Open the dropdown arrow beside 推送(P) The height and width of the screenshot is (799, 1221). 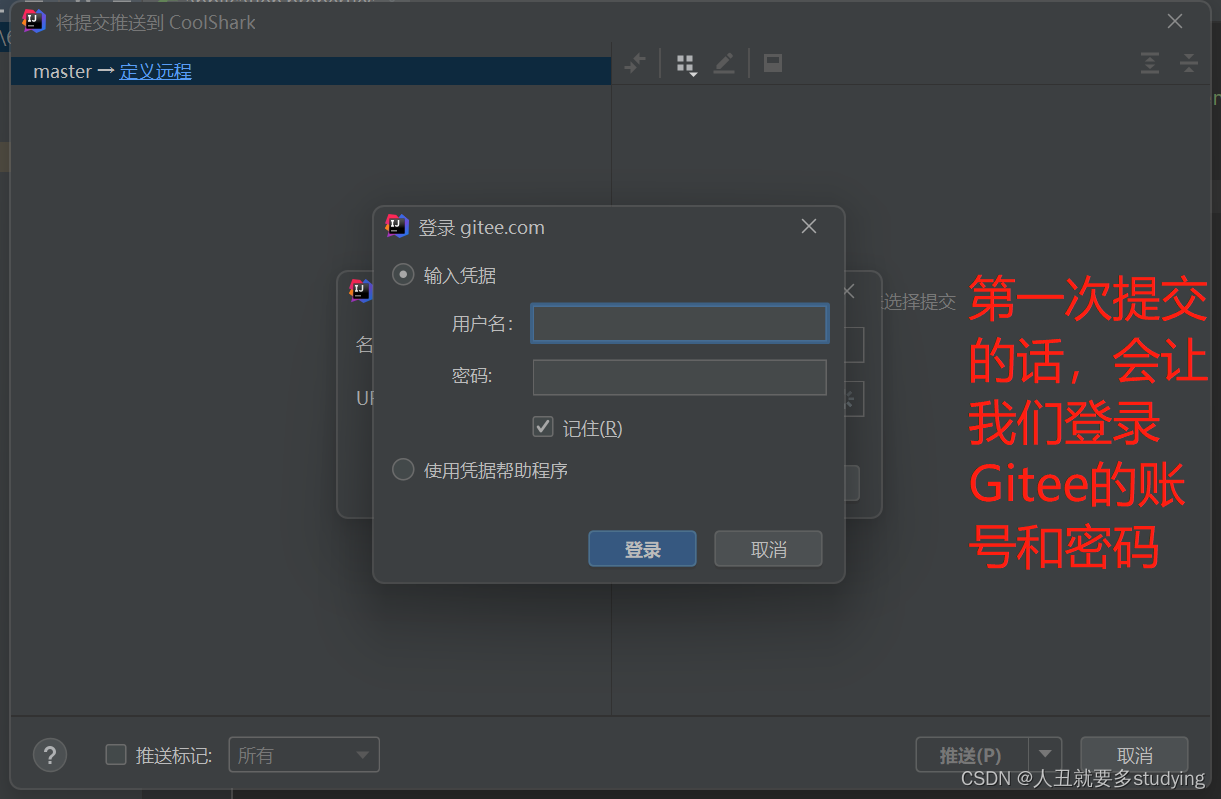point(1046,755)
